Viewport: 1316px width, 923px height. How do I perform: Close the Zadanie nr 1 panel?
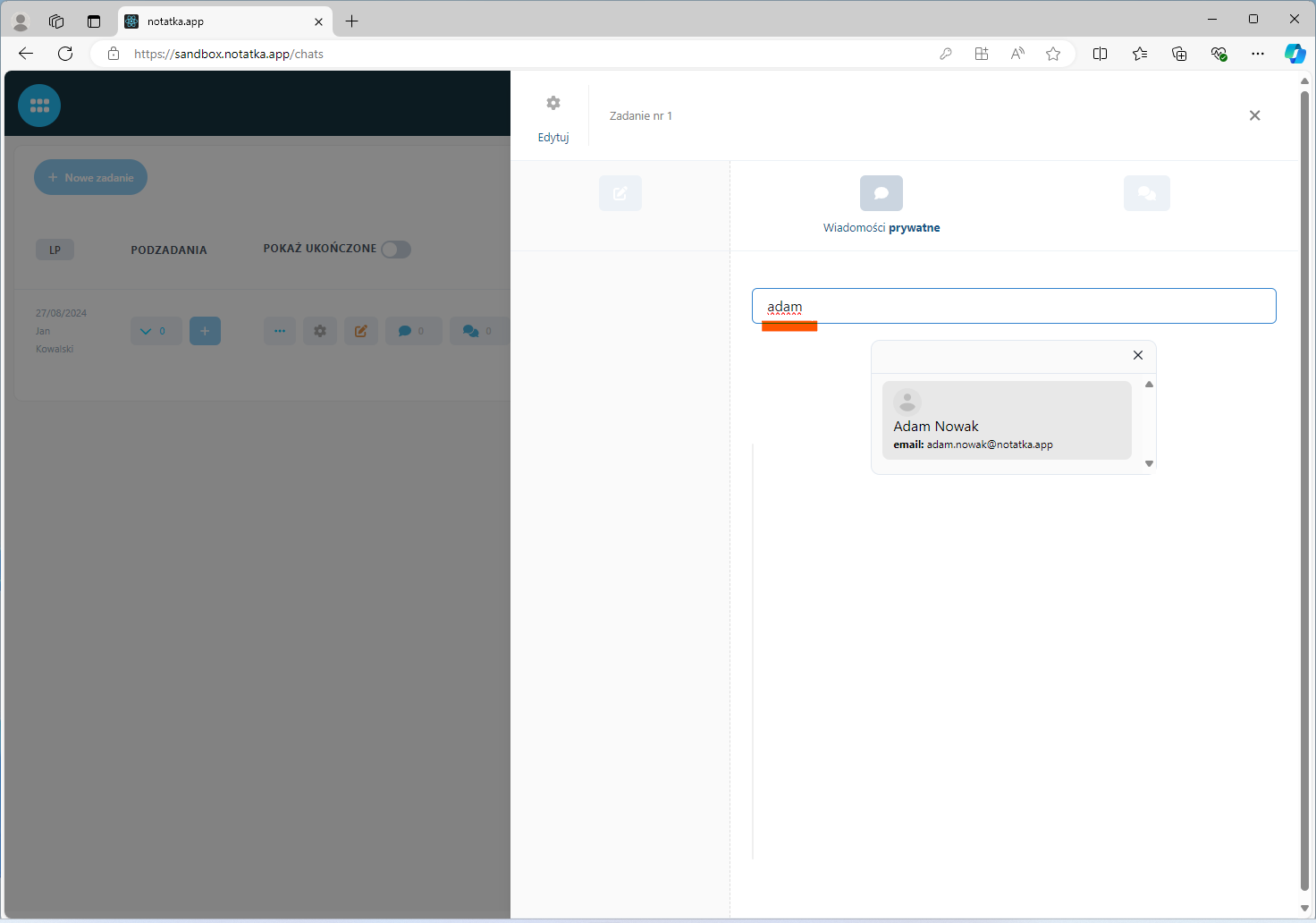(x=1254, y=115)
